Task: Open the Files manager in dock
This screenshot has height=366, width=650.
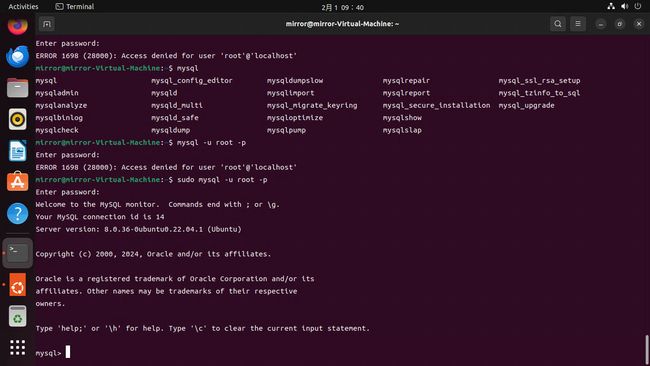Action: point(17,88)
